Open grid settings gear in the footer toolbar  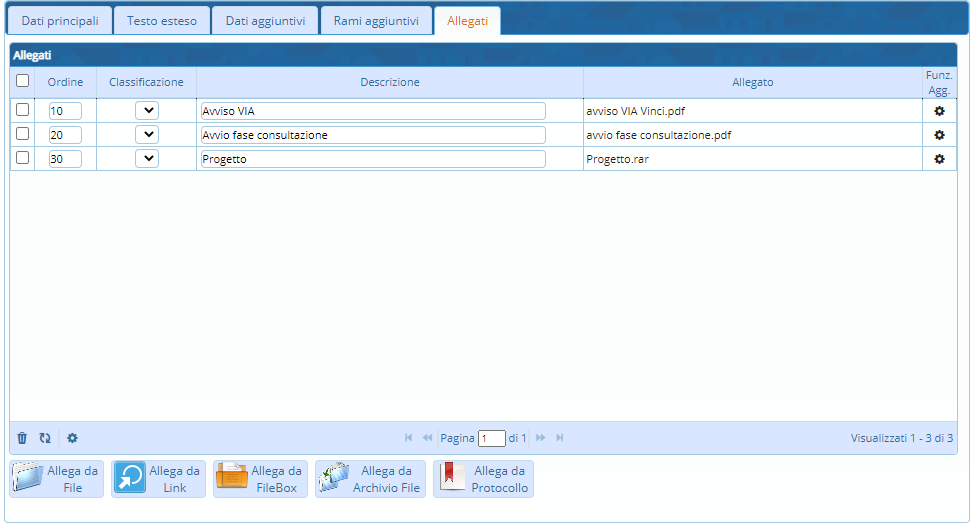point(72,438)
